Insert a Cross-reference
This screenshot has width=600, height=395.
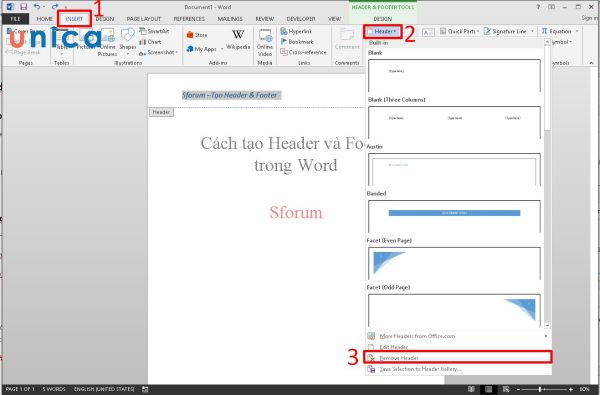click(303, 52)
